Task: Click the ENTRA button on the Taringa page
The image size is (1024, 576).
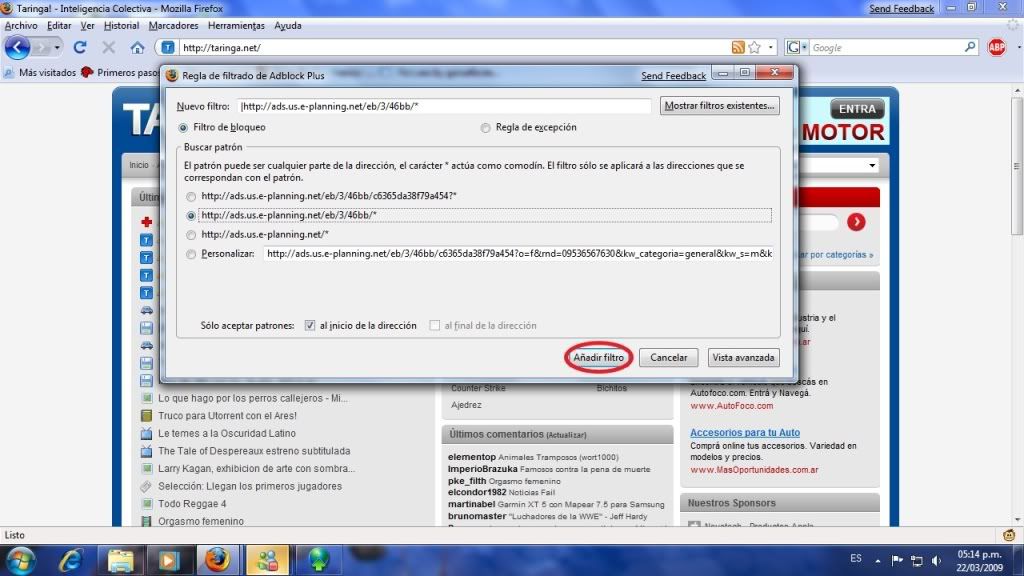Action: click(x=857, y=109)
